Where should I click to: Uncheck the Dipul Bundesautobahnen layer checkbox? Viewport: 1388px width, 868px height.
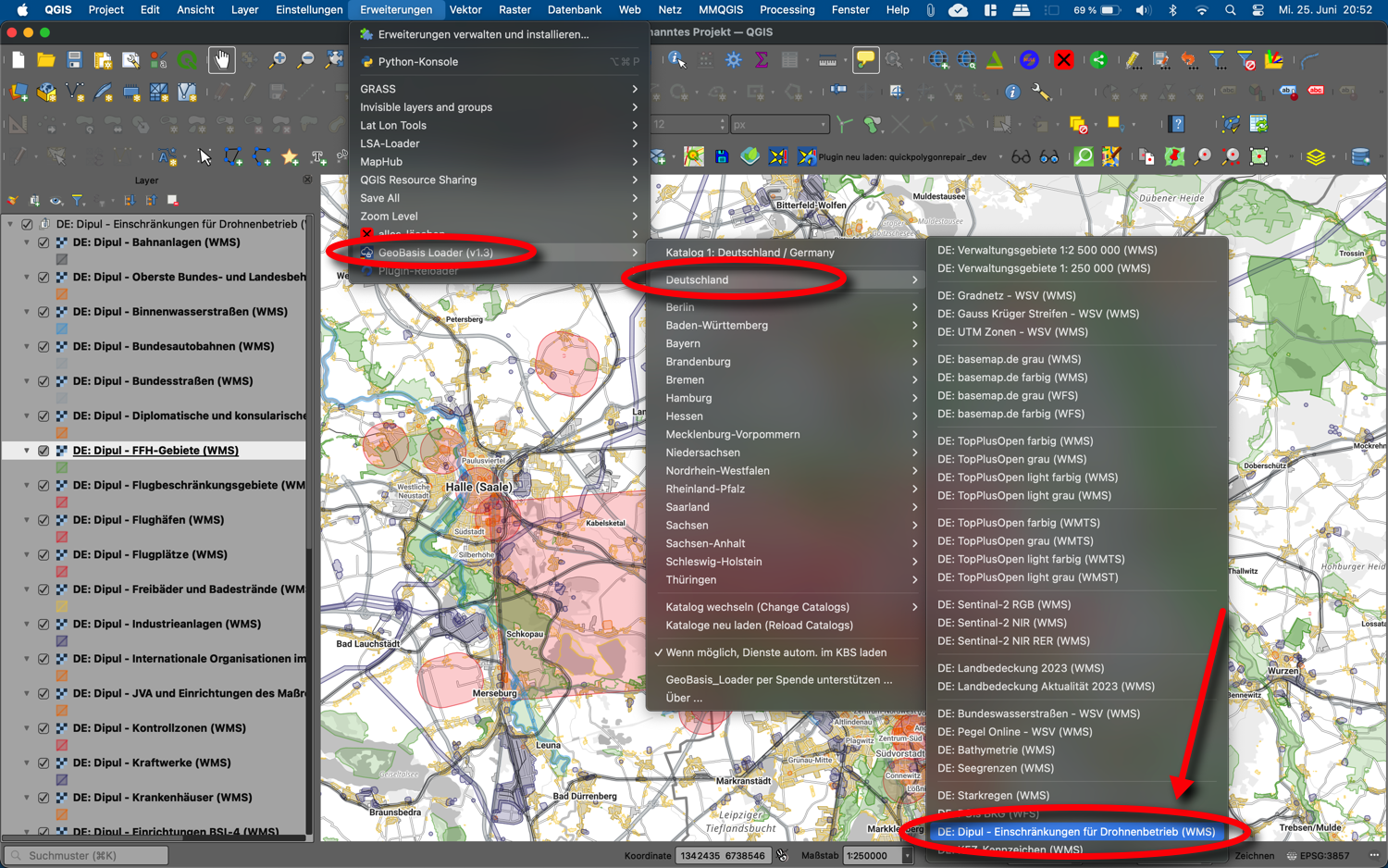(43, 346)
